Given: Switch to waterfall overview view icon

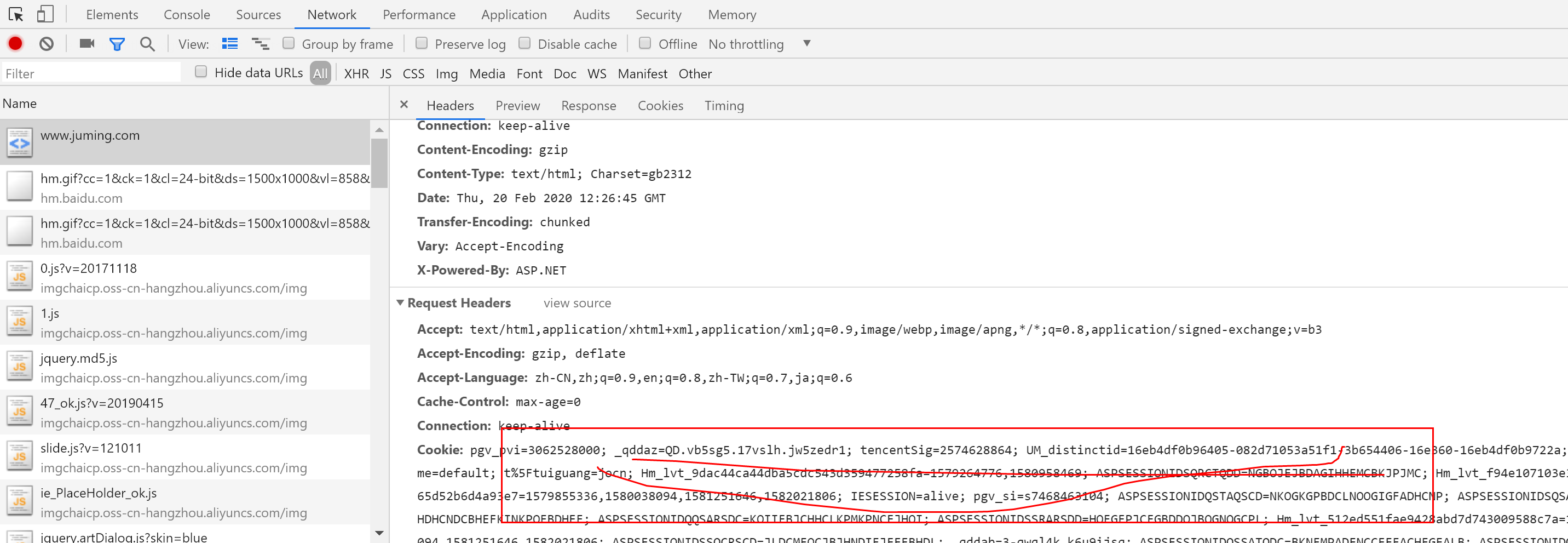Looking at the screenshot, I should [x=261, y=43].
